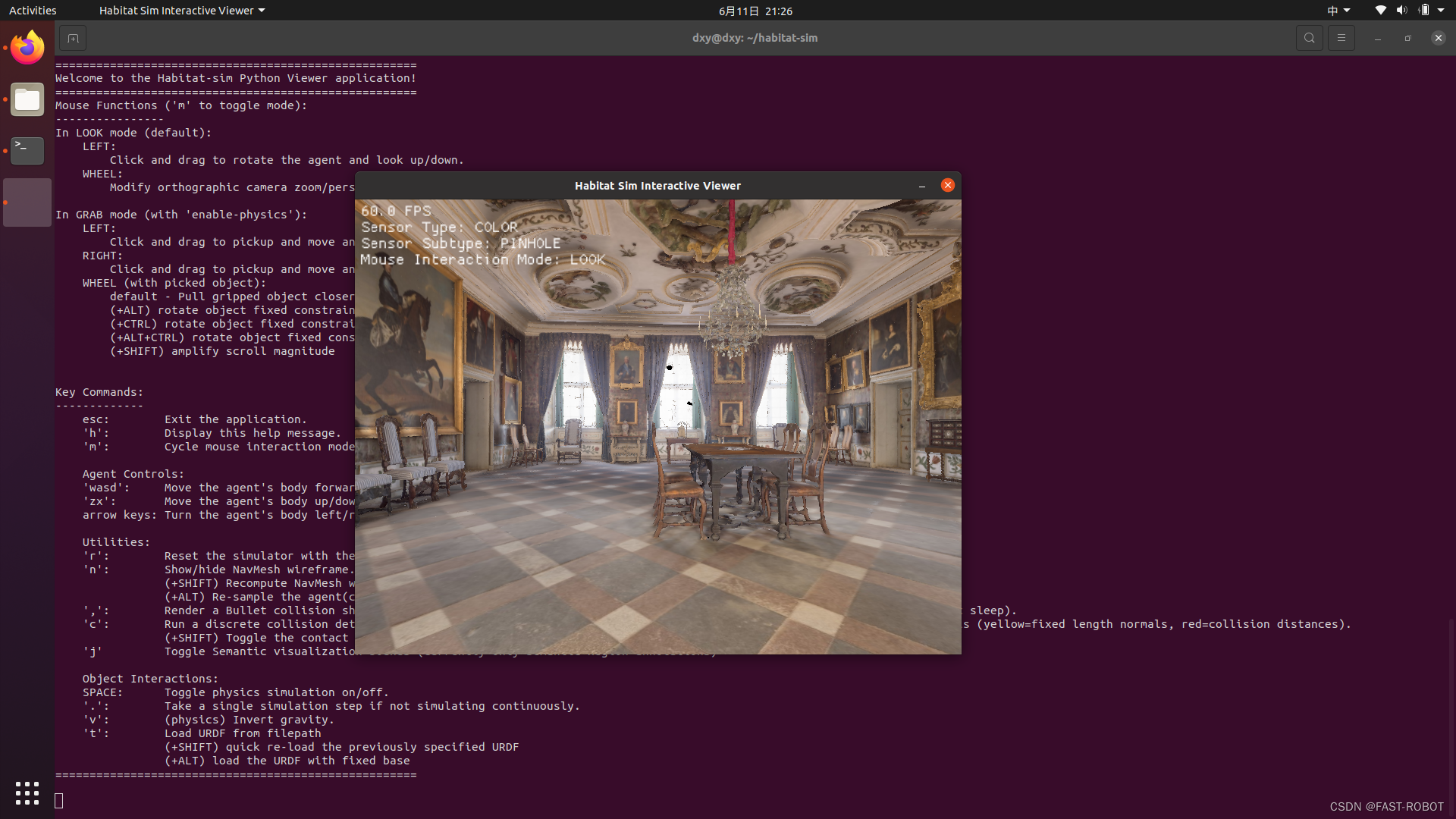The height and width of the screenshot is (819, 1456).
Task: Open Firefox from the dock
Action: pyautogui.click(x=27, y=47)
